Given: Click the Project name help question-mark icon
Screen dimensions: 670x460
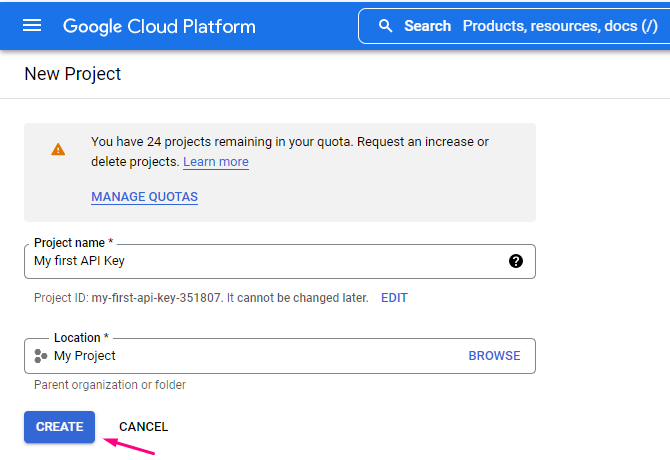Looking at the screenshot, I should 516,261.
